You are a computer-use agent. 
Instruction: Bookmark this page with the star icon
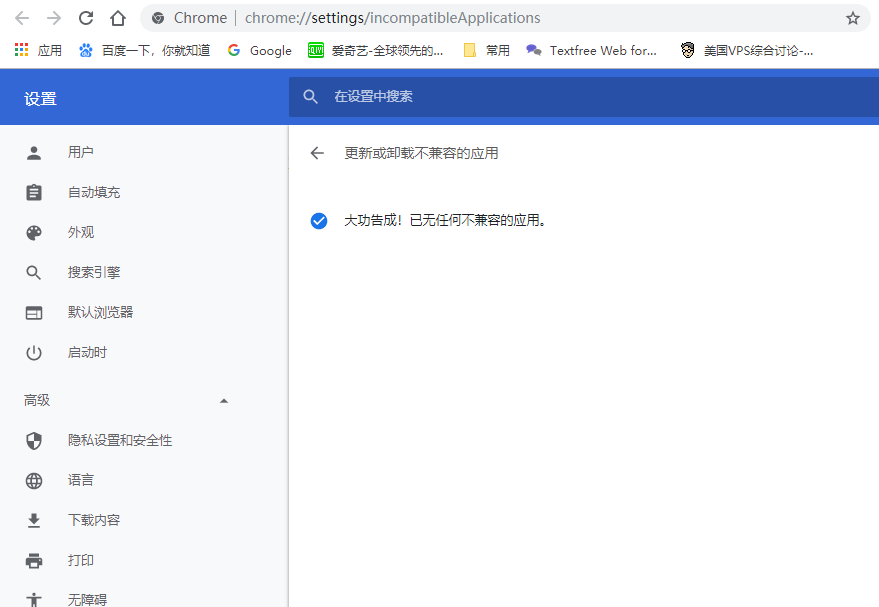tap(852, 18)
